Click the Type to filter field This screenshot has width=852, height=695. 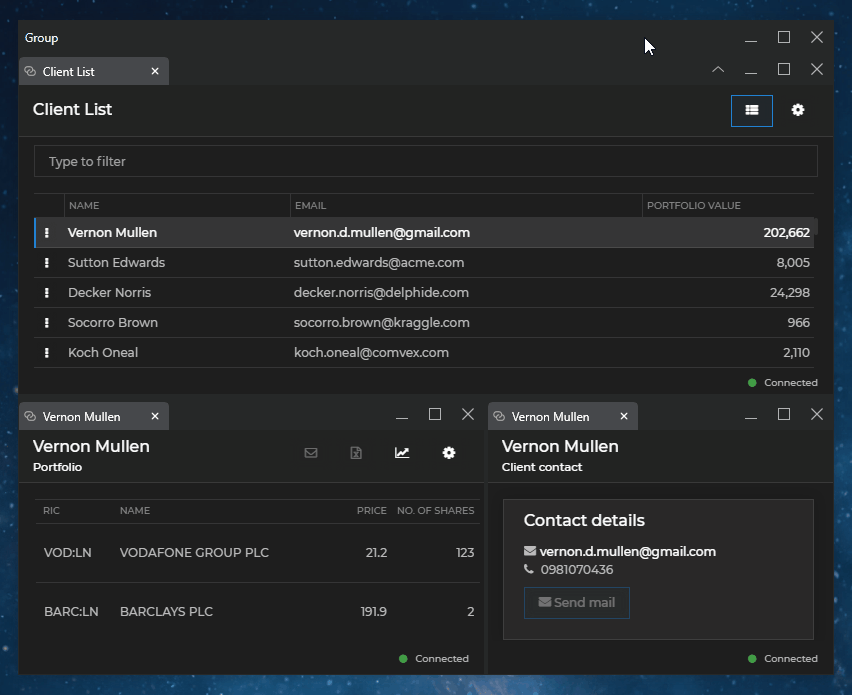[425, 162]
